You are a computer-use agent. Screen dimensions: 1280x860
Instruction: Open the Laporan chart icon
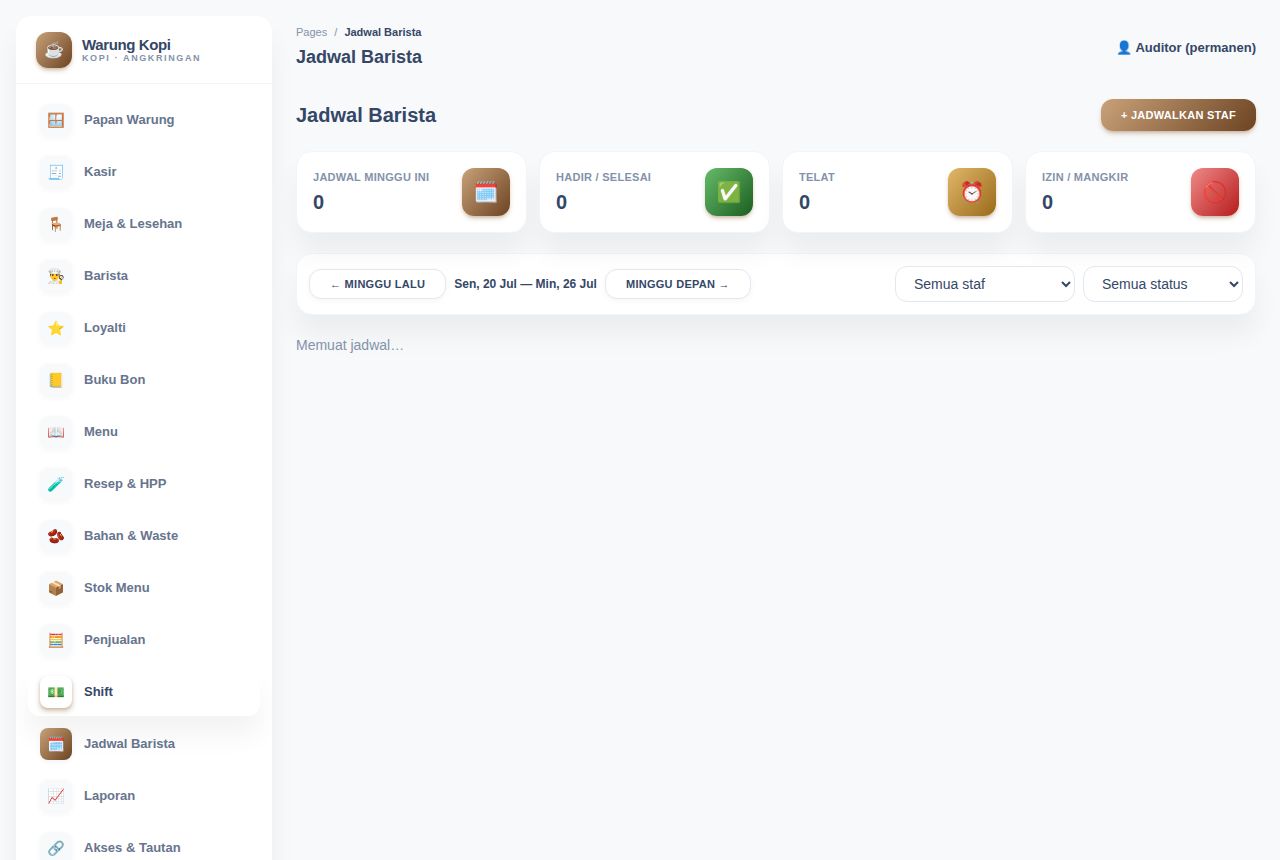pos(56,796)
